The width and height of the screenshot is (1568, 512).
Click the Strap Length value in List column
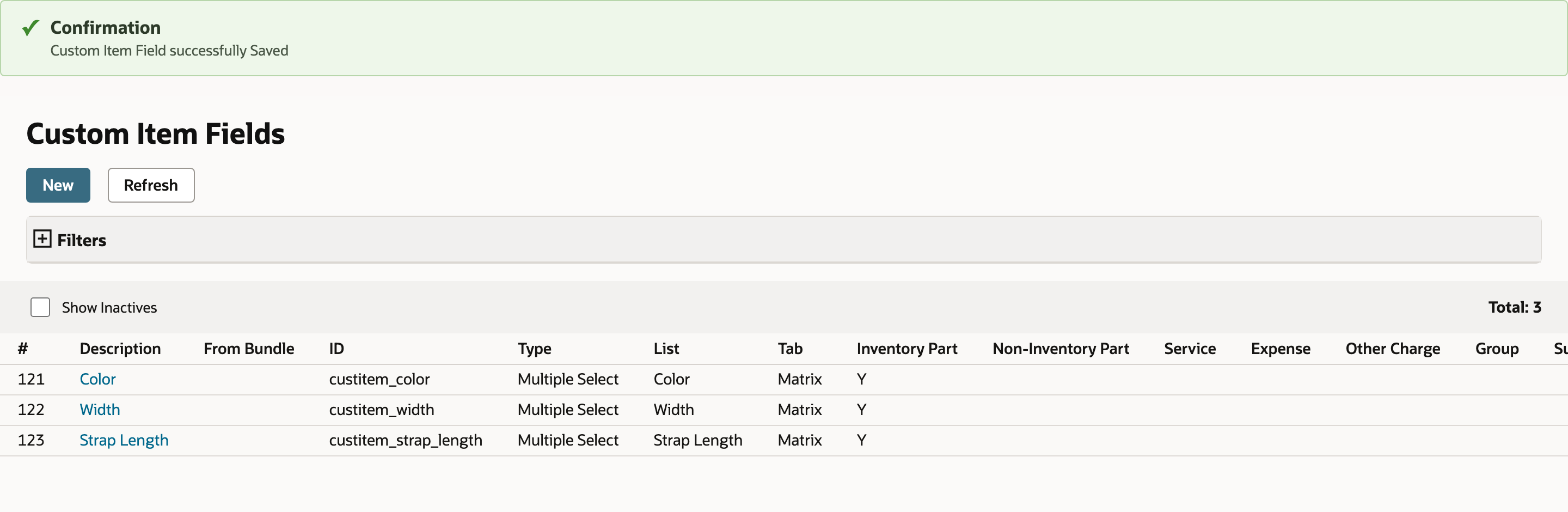698,440
